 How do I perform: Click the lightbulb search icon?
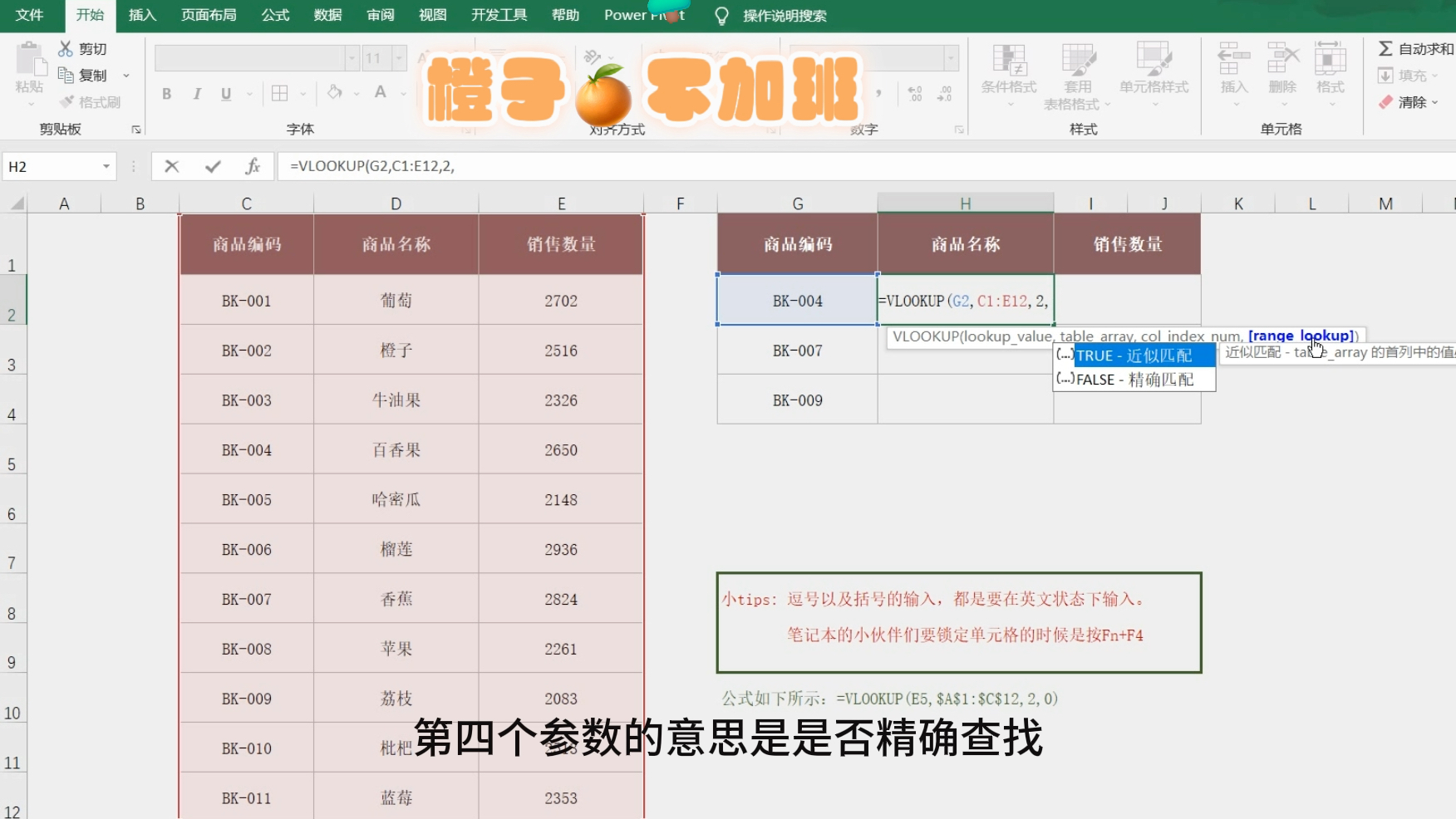coord(721,16)
